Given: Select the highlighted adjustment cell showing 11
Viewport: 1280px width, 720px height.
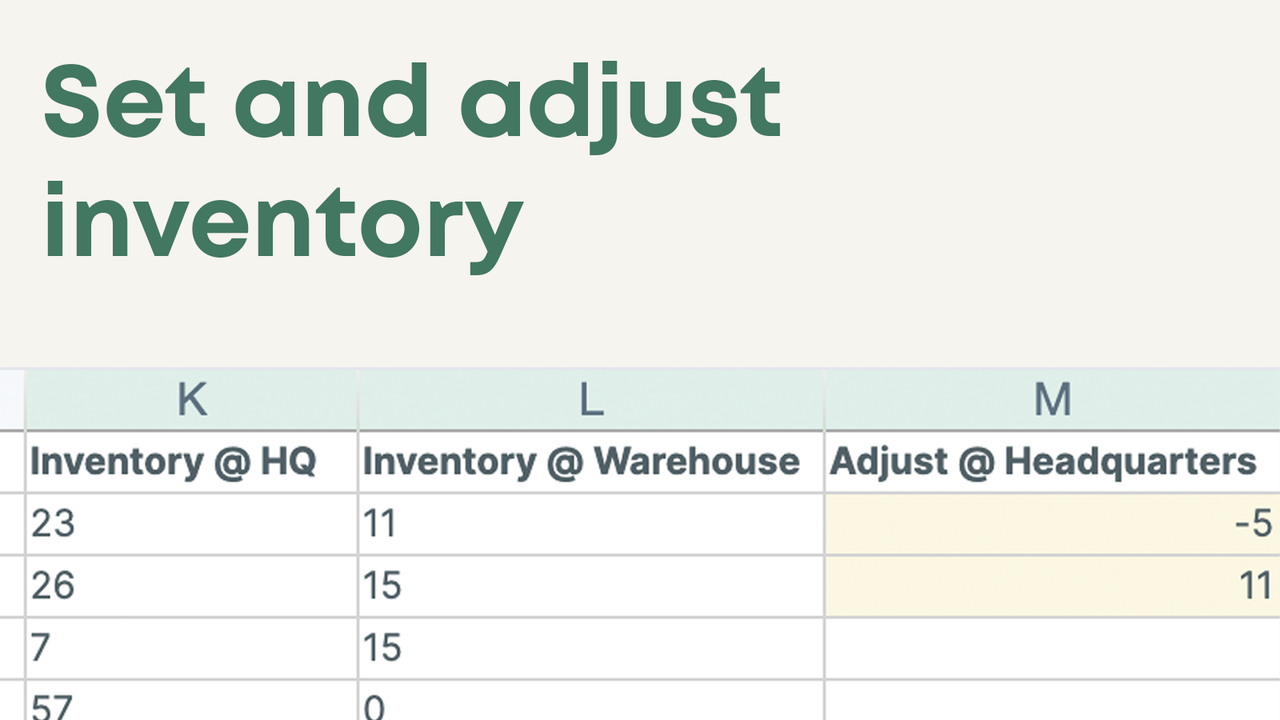Looking at the screenshot, I should pyautogui.click(x=1050, y=585).
